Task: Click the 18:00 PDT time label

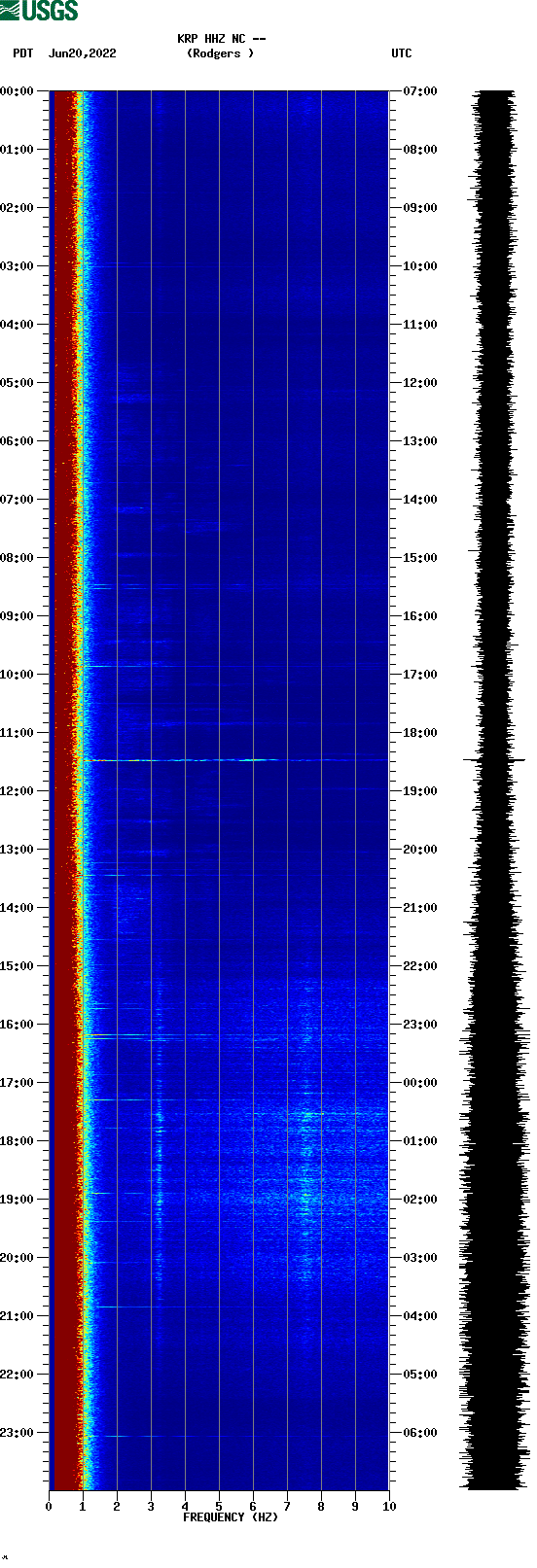Action: point(18,1141)
